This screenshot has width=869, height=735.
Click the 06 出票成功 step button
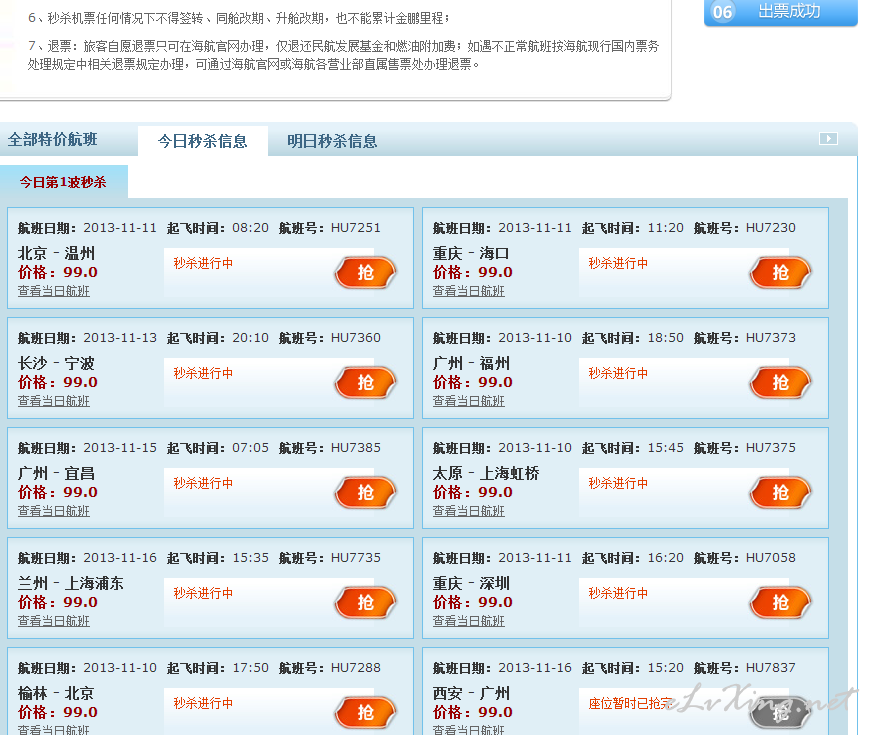(780, 12)
